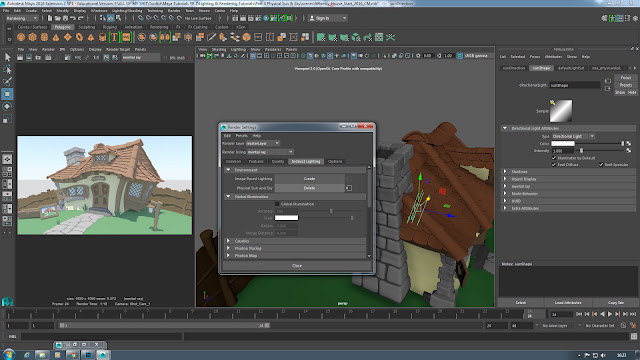Click the Intensity map button in Attribute Editor
Viewport: 640px width, 360px height.
click(629, 151)
